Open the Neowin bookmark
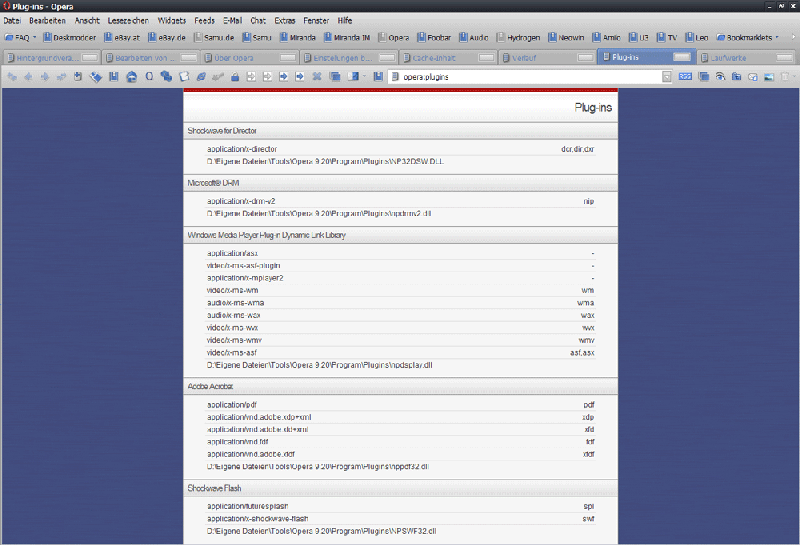Screen dimensions: 800x545 pyautogui.click(x=566, y=37)
